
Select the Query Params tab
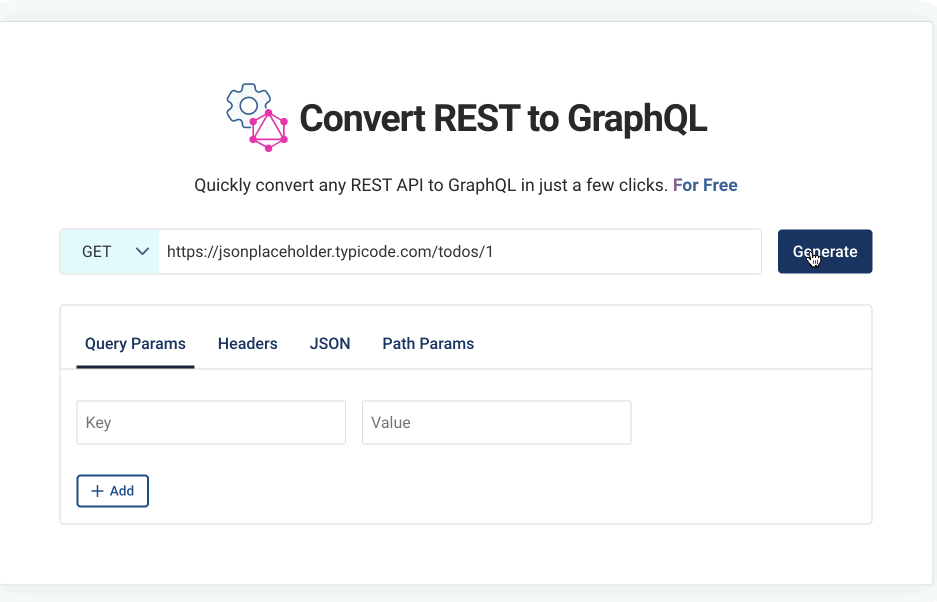[x=135, y=344]
